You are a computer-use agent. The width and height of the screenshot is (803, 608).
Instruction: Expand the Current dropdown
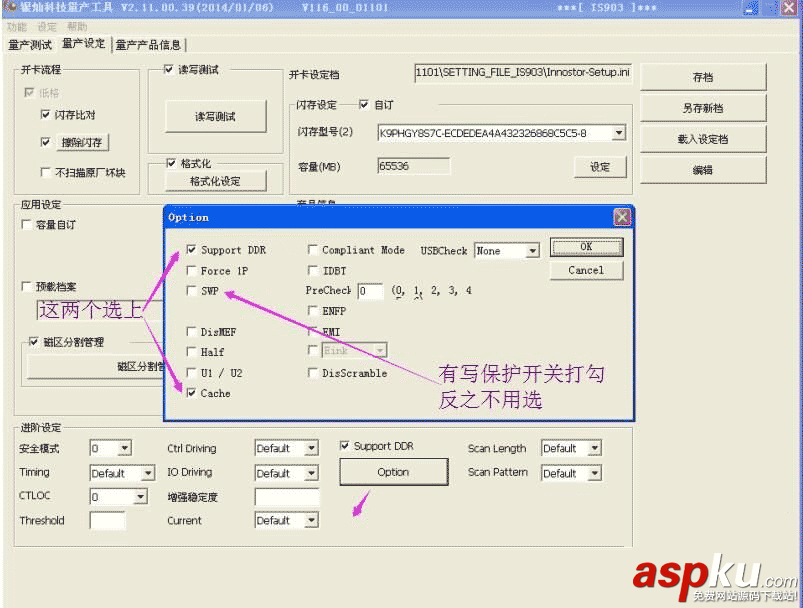pos(311,520)
